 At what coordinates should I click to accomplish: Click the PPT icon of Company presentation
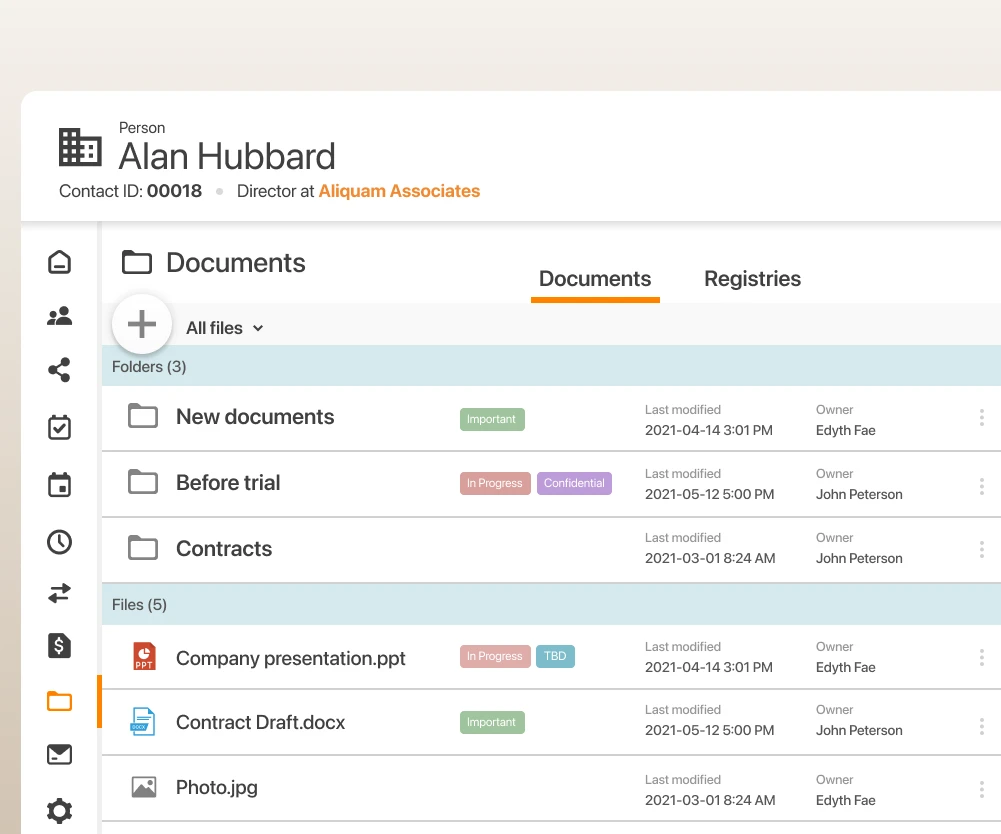coord(144,656)
